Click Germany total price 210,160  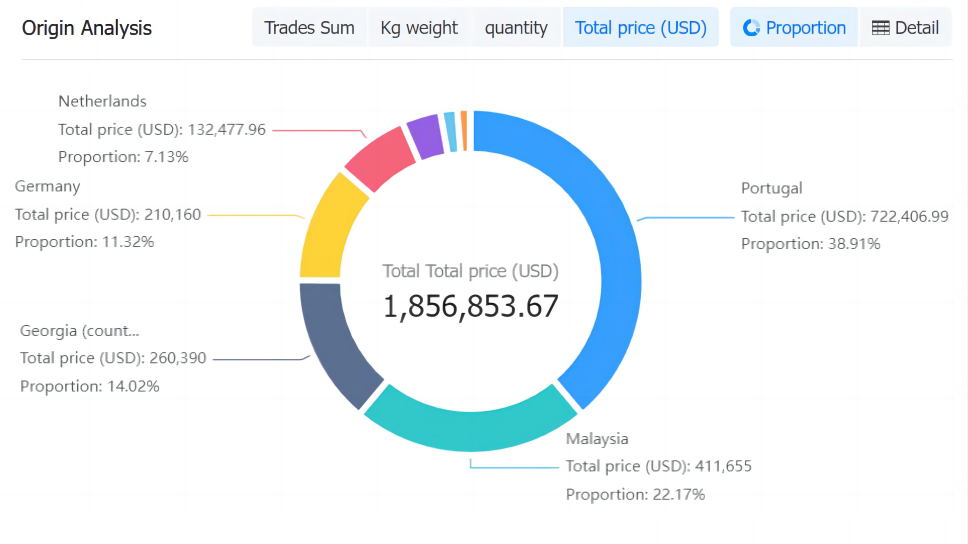(x=108, y=214)
